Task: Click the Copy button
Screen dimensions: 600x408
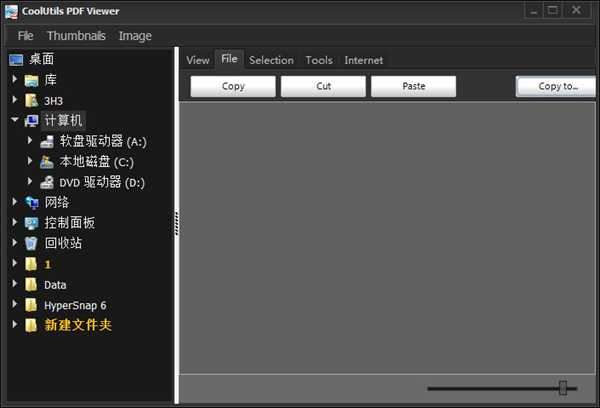Action: [x=233, y=86]
